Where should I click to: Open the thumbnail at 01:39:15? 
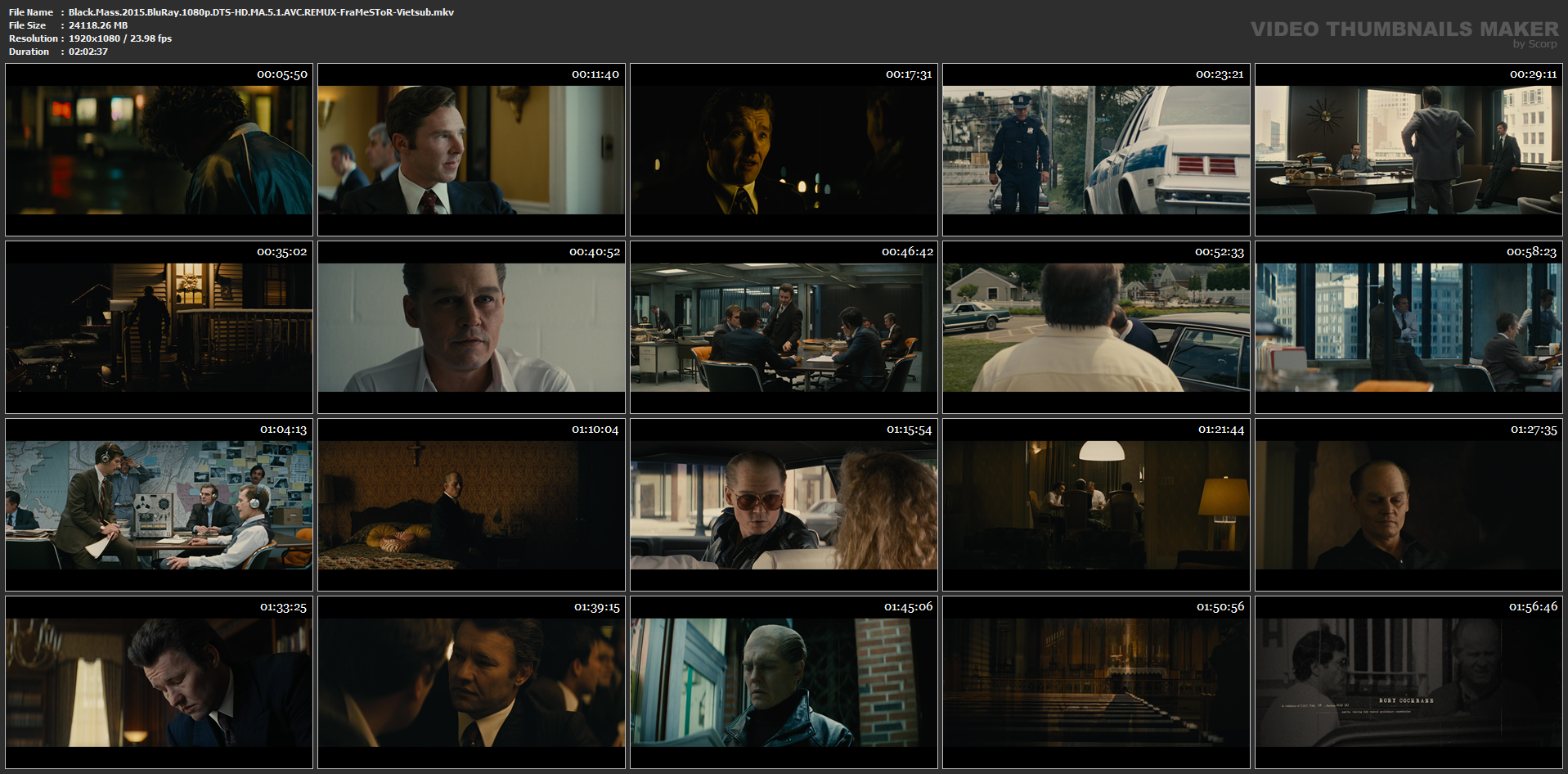(471, 682)
